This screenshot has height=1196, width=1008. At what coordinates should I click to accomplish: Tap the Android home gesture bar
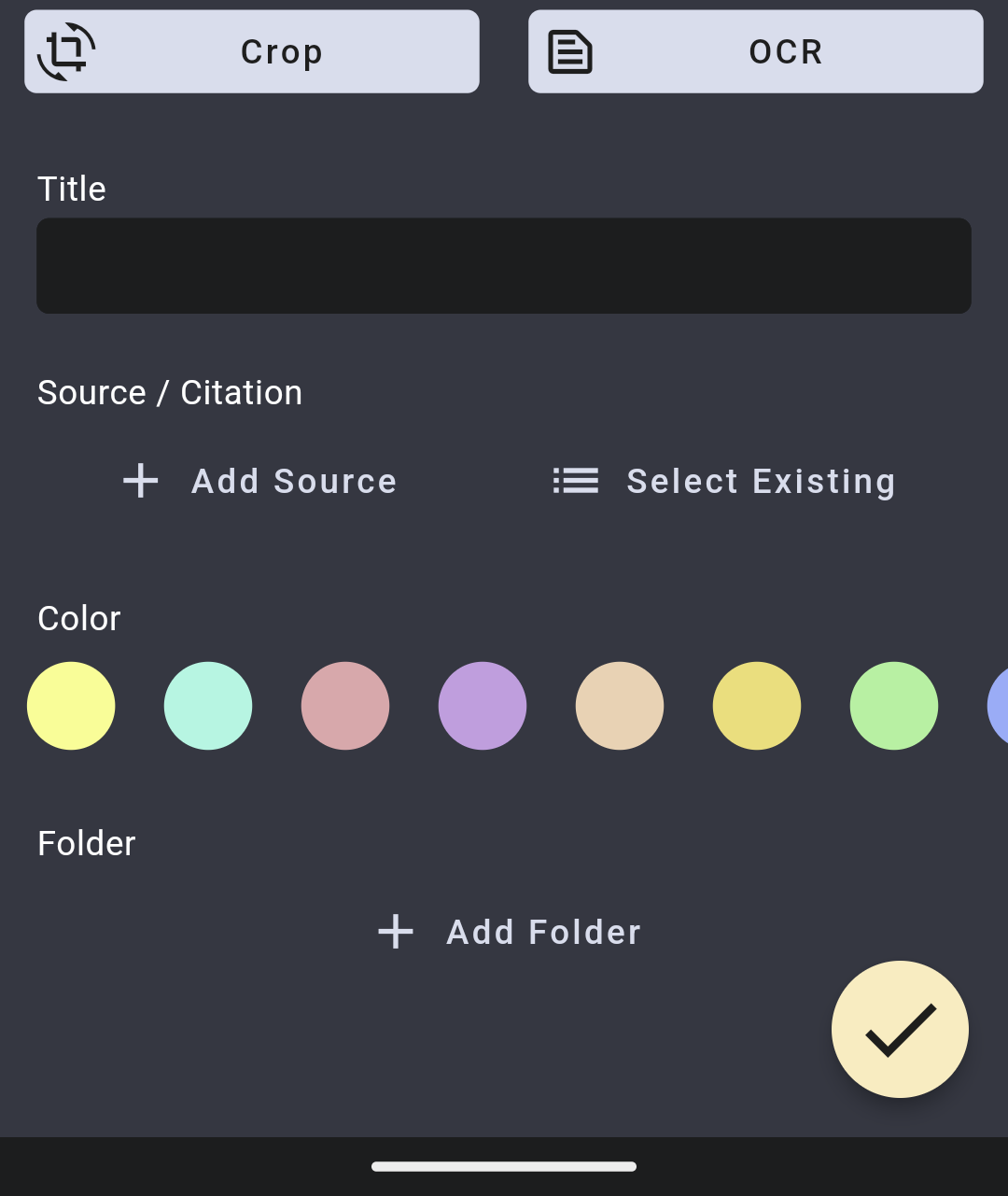tap(504, 1166)
